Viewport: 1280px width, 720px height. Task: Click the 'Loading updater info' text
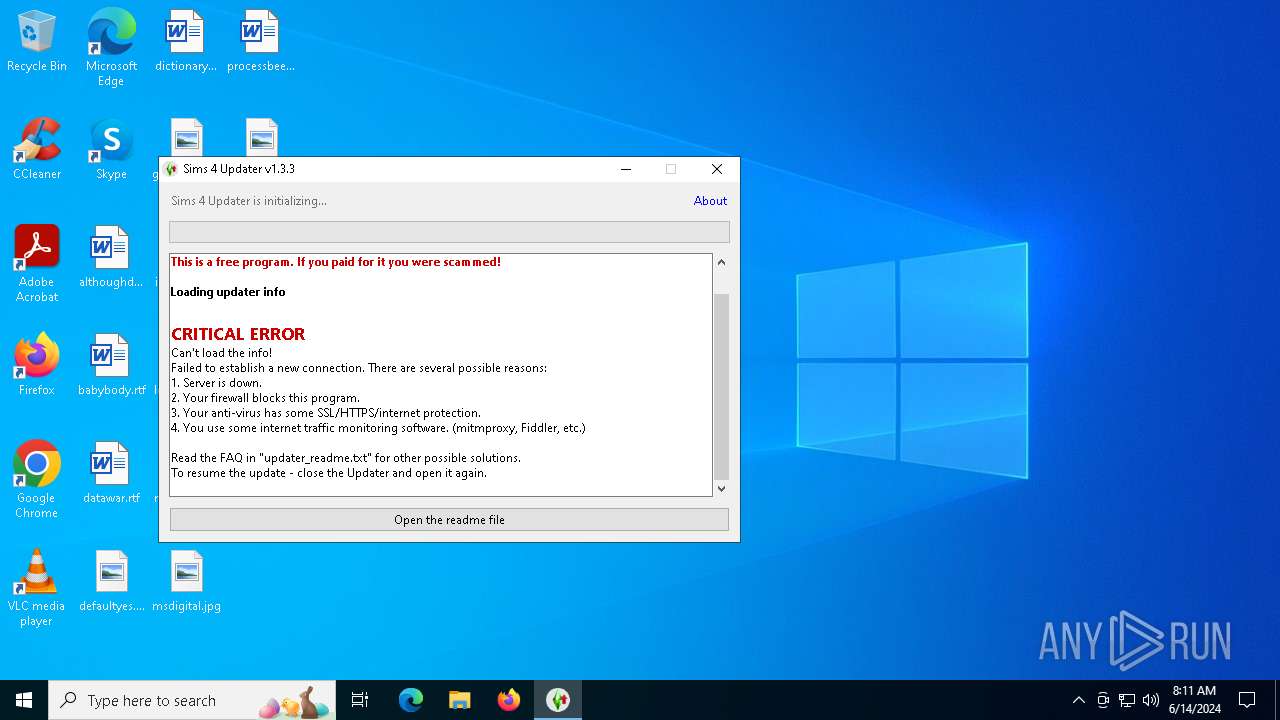pos(228,292)
